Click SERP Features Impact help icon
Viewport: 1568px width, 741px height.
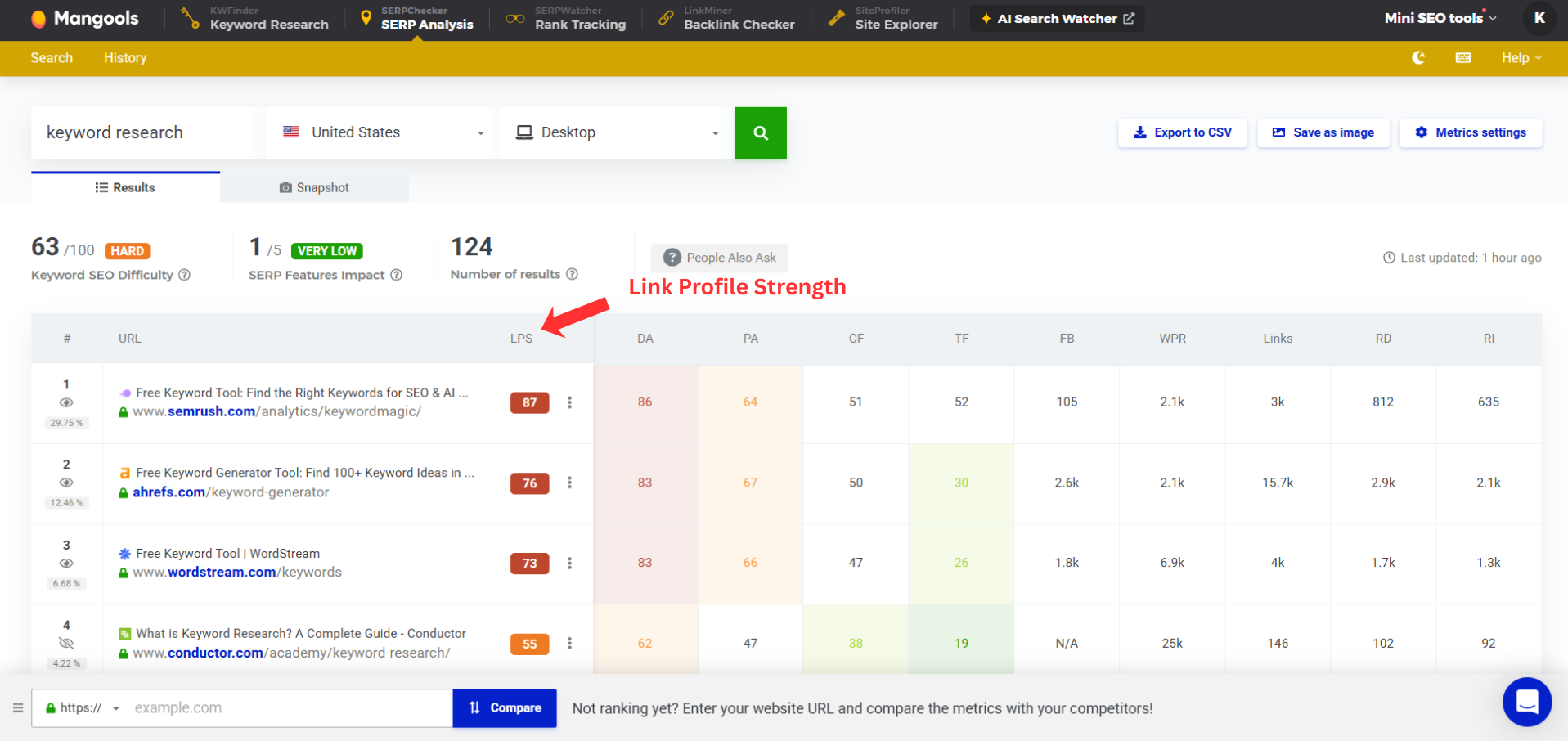pos(397,275)
